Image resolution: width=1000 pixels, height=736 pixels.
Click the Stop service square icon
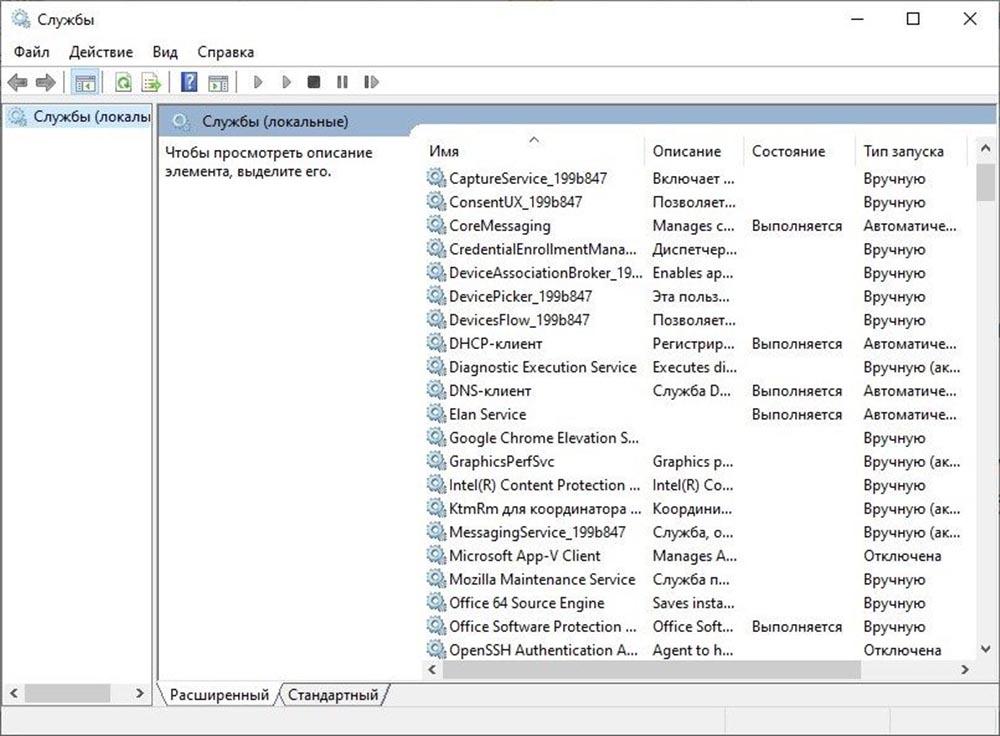[x=314, y=82]
